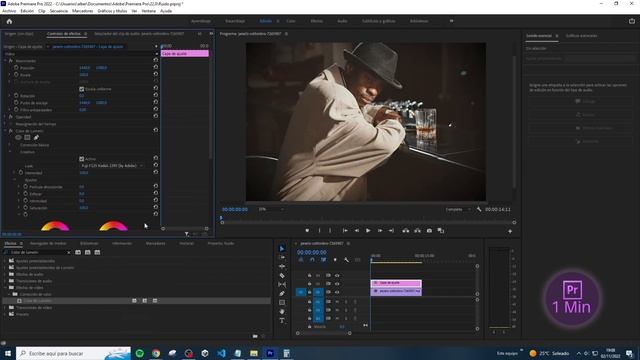640x360 pixels.
Task: Click the Lift button in Program monitor
Action: pyautogui.click(x=405, y=231)
